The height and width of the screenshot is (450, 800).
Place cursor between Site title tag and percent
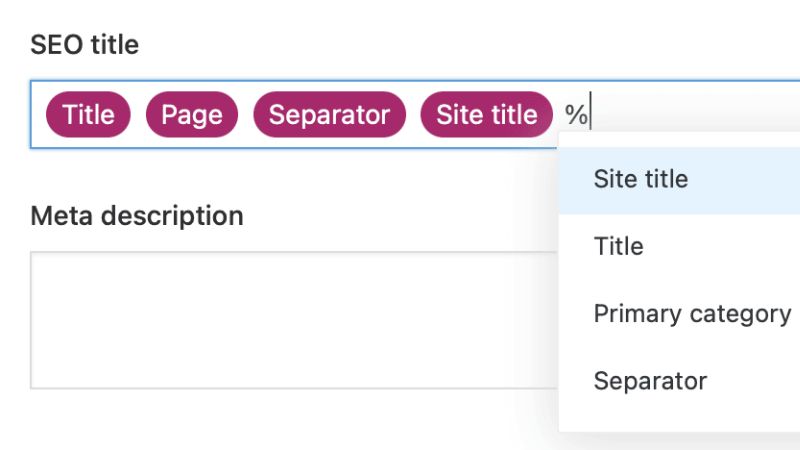pyautogui.click(x=559, y=115)
